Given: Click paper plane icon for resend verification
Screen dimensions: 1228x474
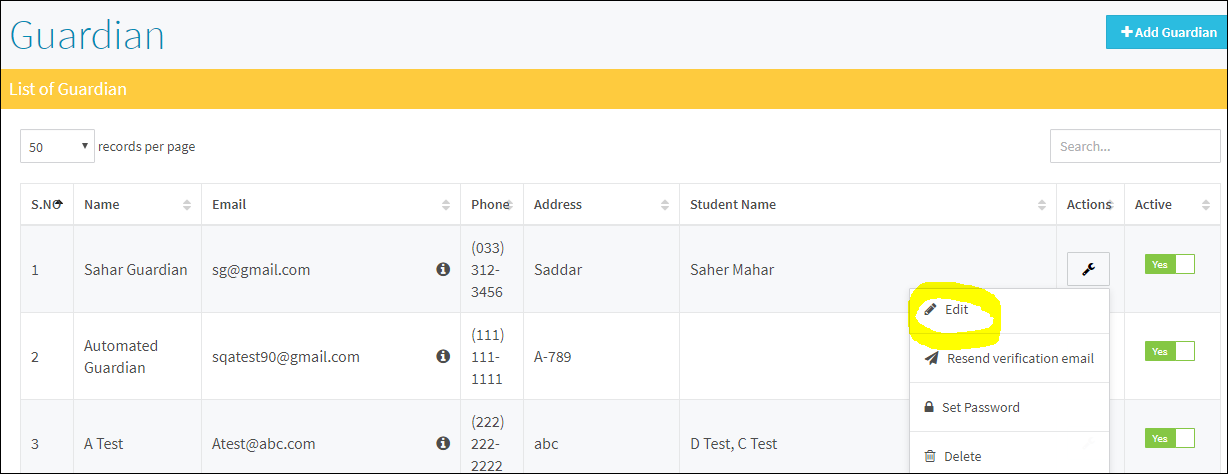Looking at the screenshot, I should pos(931,358).
